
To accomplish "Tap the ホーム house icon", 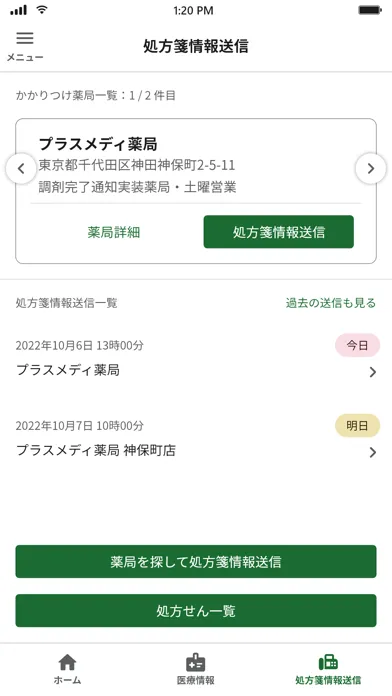I will pyautogui.click(x=67, y=662).
